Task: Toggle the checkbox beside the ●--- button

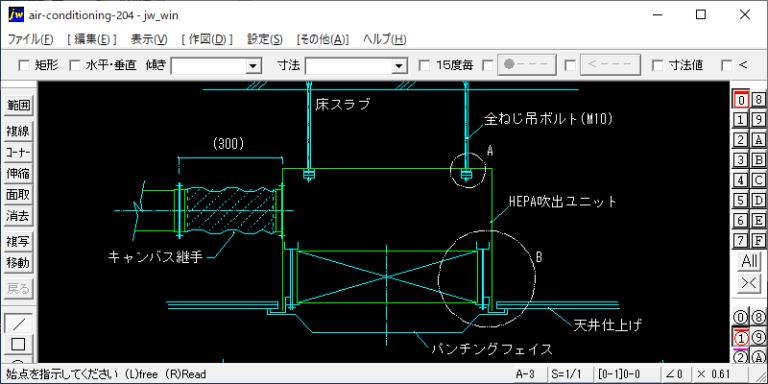Action: pyautogui.click(x=488, y=65)
